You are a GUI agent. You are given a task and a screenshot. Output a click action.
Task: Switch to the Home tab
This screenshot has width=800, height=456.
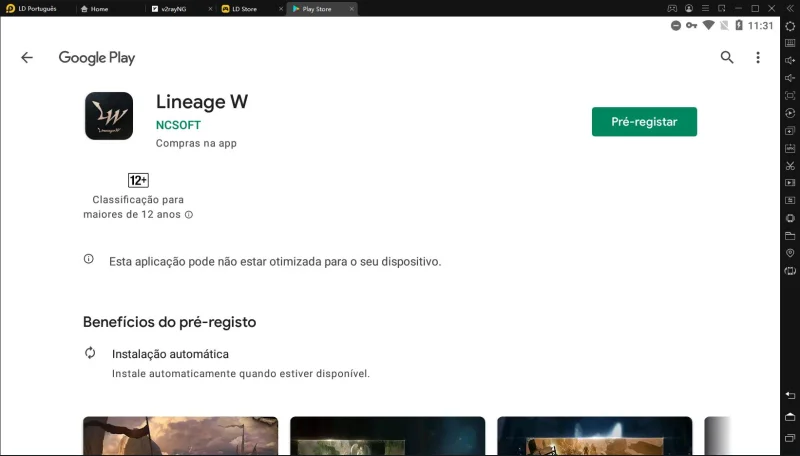(94, 9)
